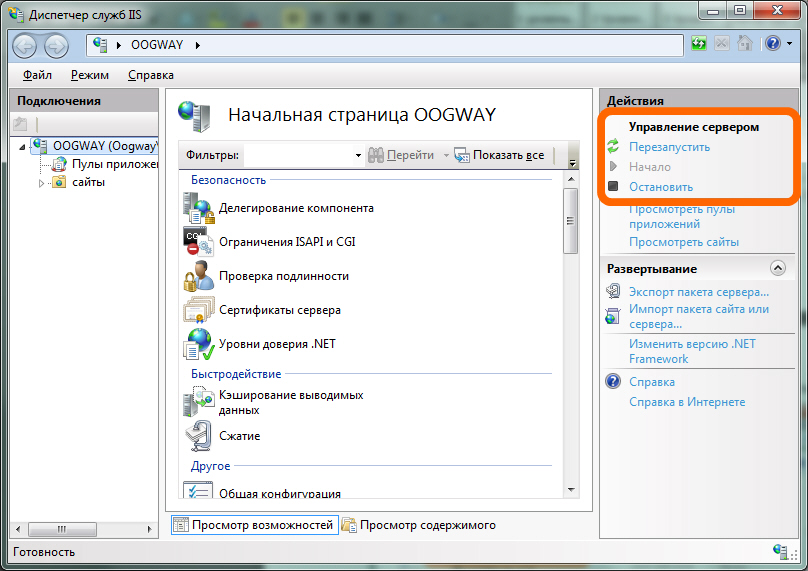Open Ограничения ISAPI и CGI feature icon

pos(198,242)
